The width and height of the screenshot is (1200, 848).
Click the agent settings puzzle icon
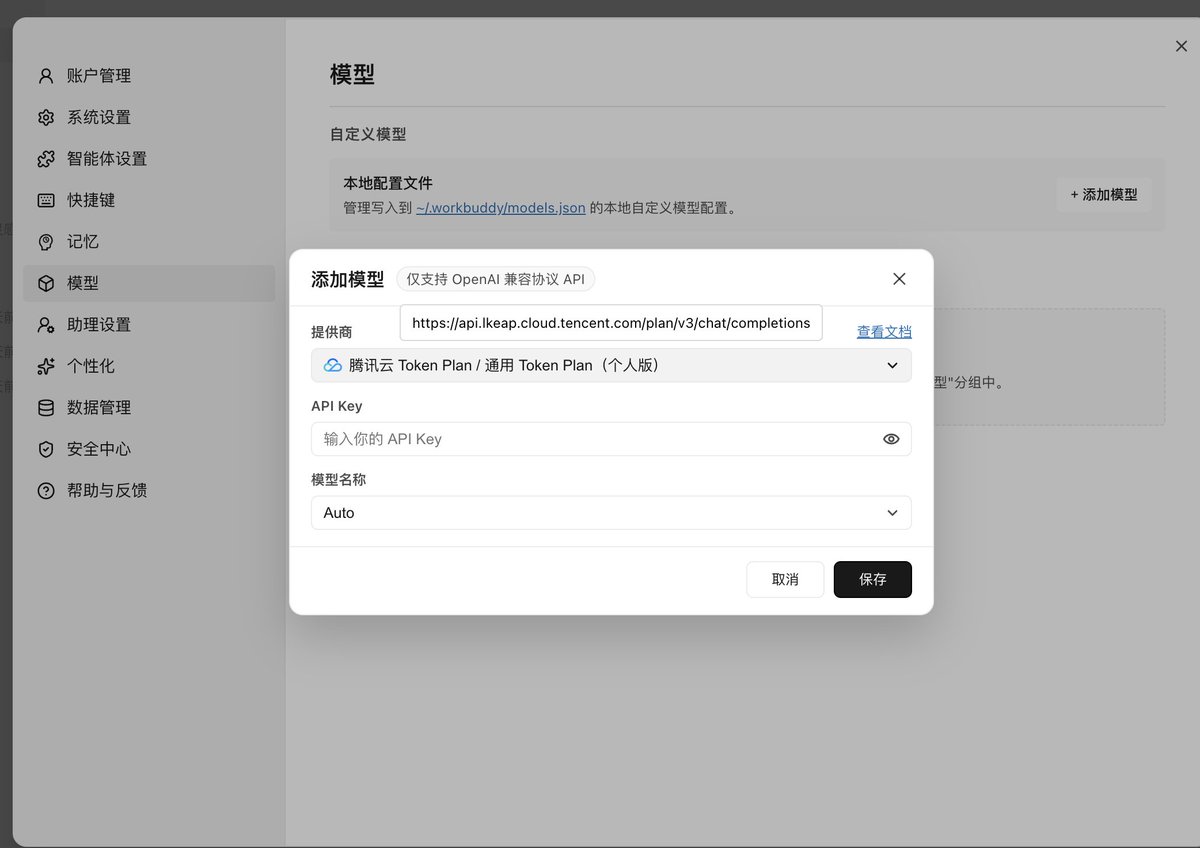46,159
